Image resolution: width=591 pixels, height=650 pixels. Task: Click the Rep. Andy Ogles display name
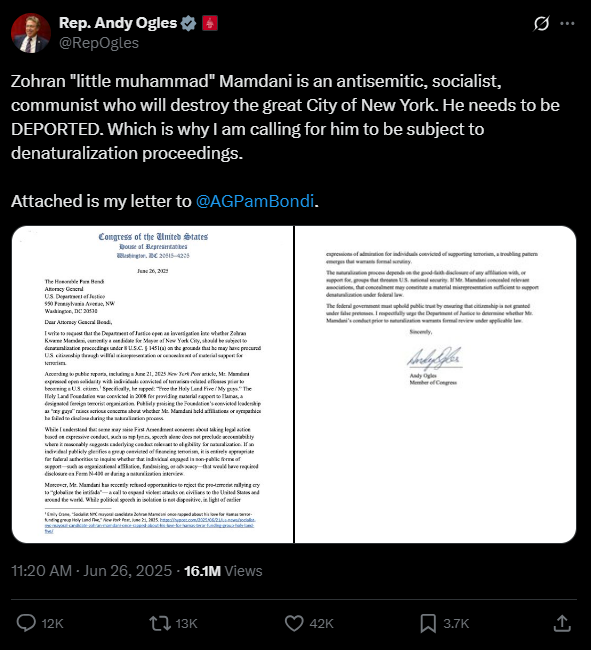(x=118, y=23)
